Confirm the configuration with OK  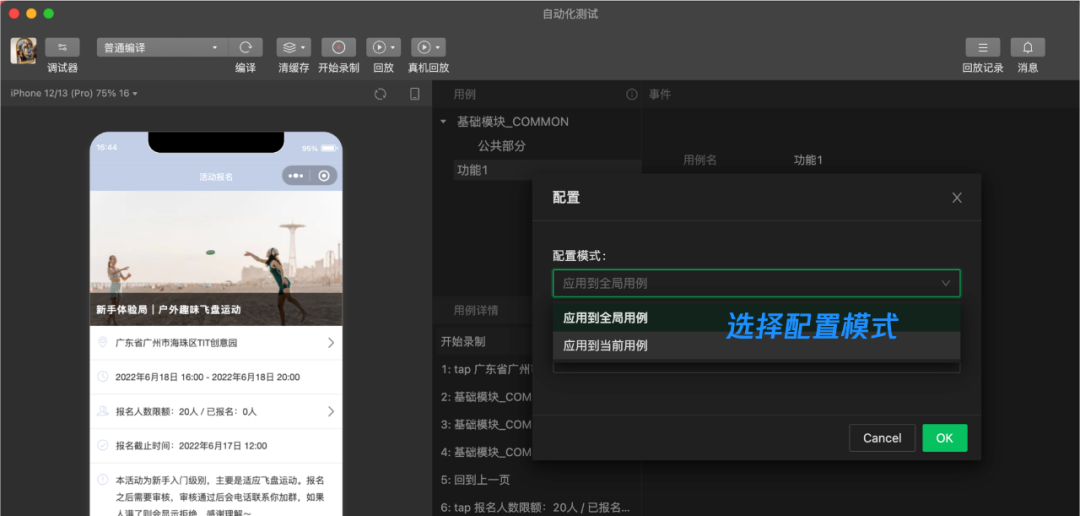944,438
